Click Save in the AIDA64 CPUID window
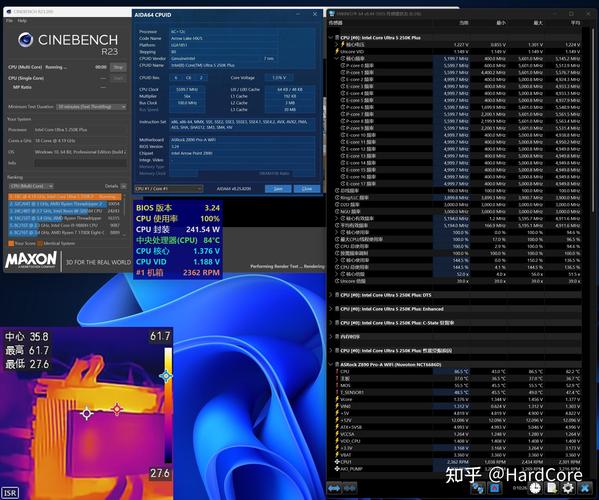Viewport: 599px width, 500px height. coord(278,189)
